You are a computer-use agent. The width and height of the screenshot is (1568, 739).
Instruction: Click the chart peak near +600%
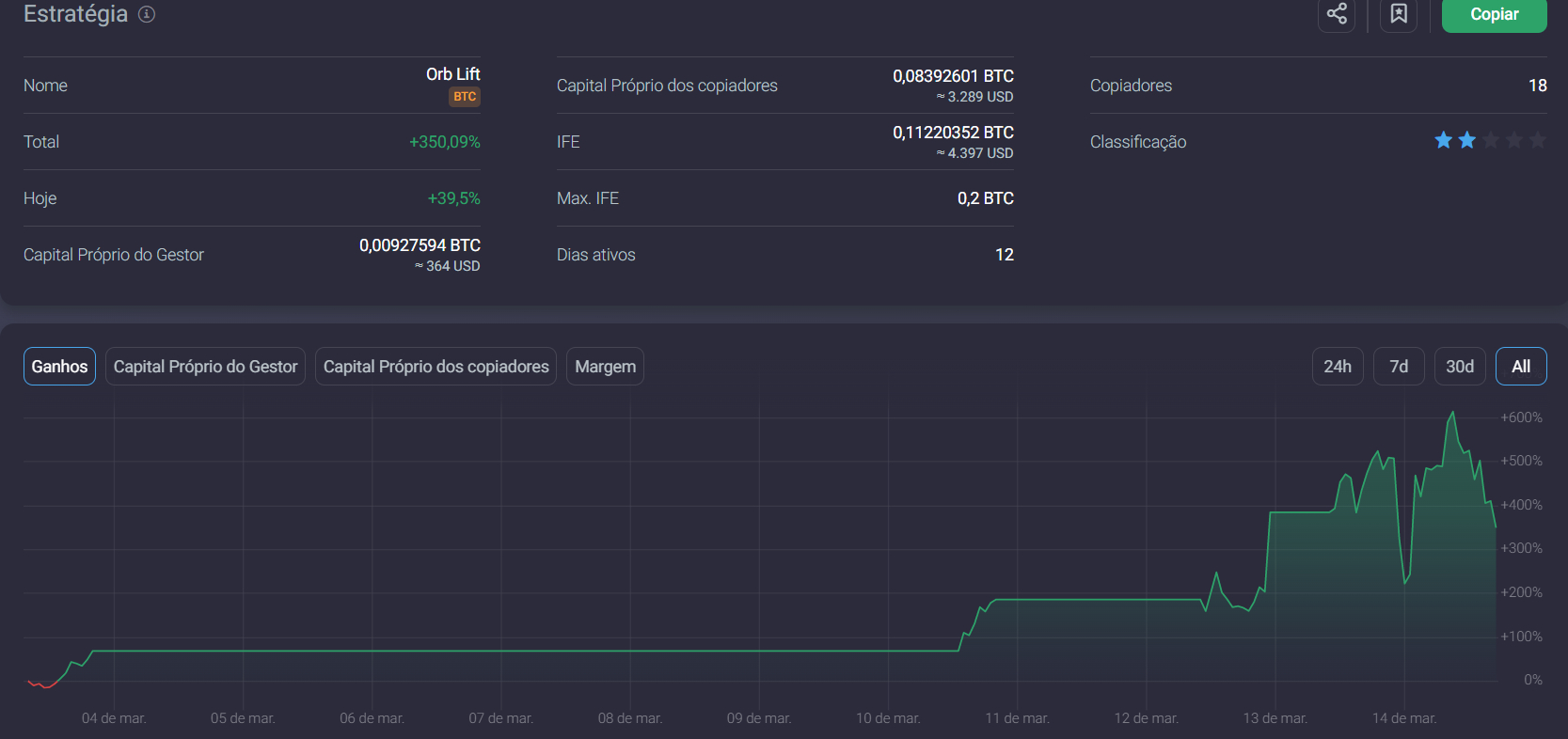tap(1453, 413)
